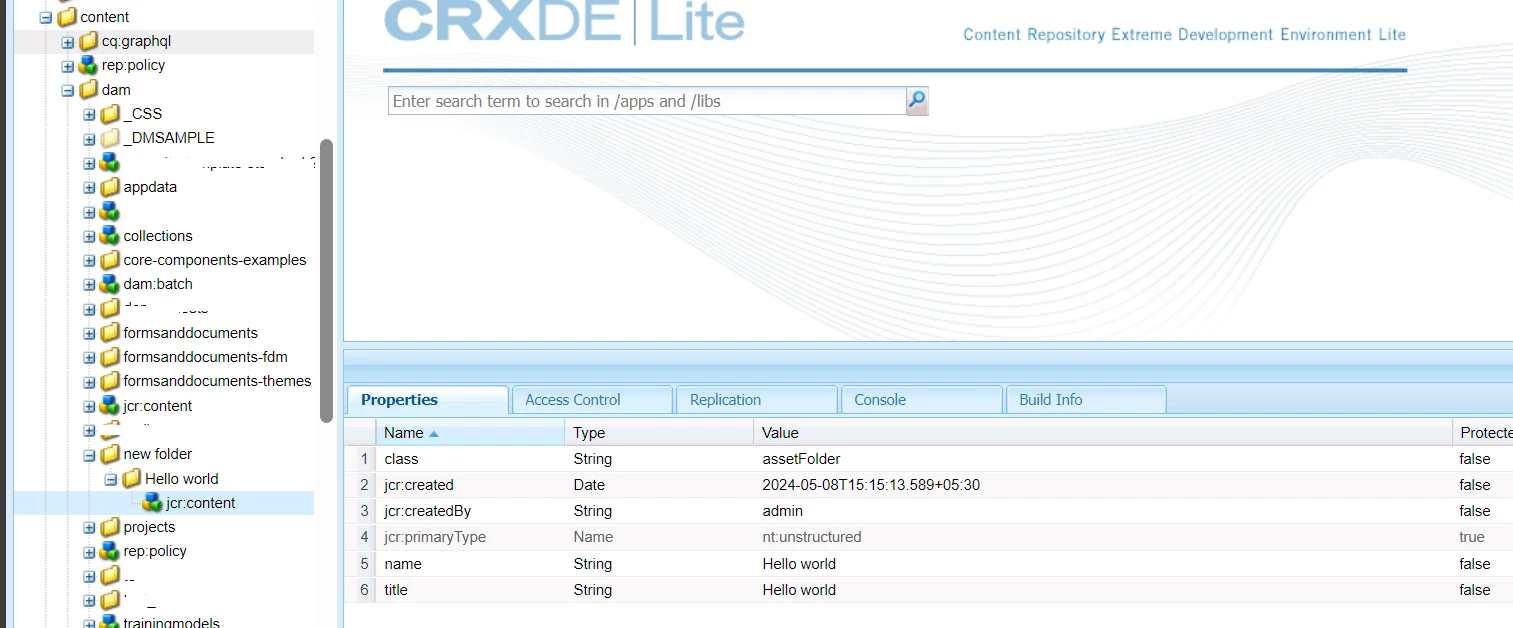Click the tree panel vertical scrollbar
This screenshot has width=1513, height=628.
click(326, 281)
